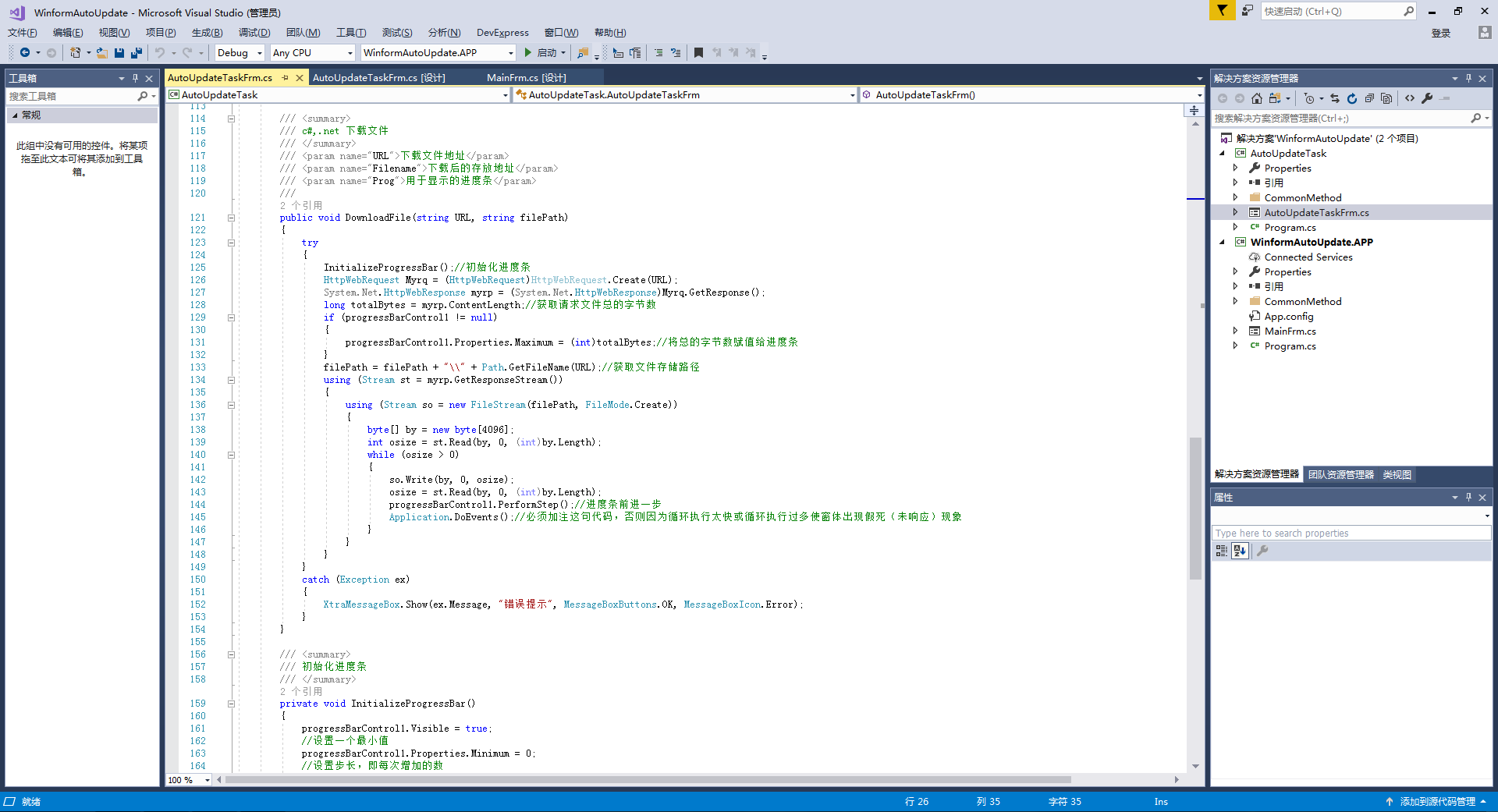Open the 生成(B) menu
Image resolution: width=1498 pixels, height=812 pixels.
pos(207,33)
